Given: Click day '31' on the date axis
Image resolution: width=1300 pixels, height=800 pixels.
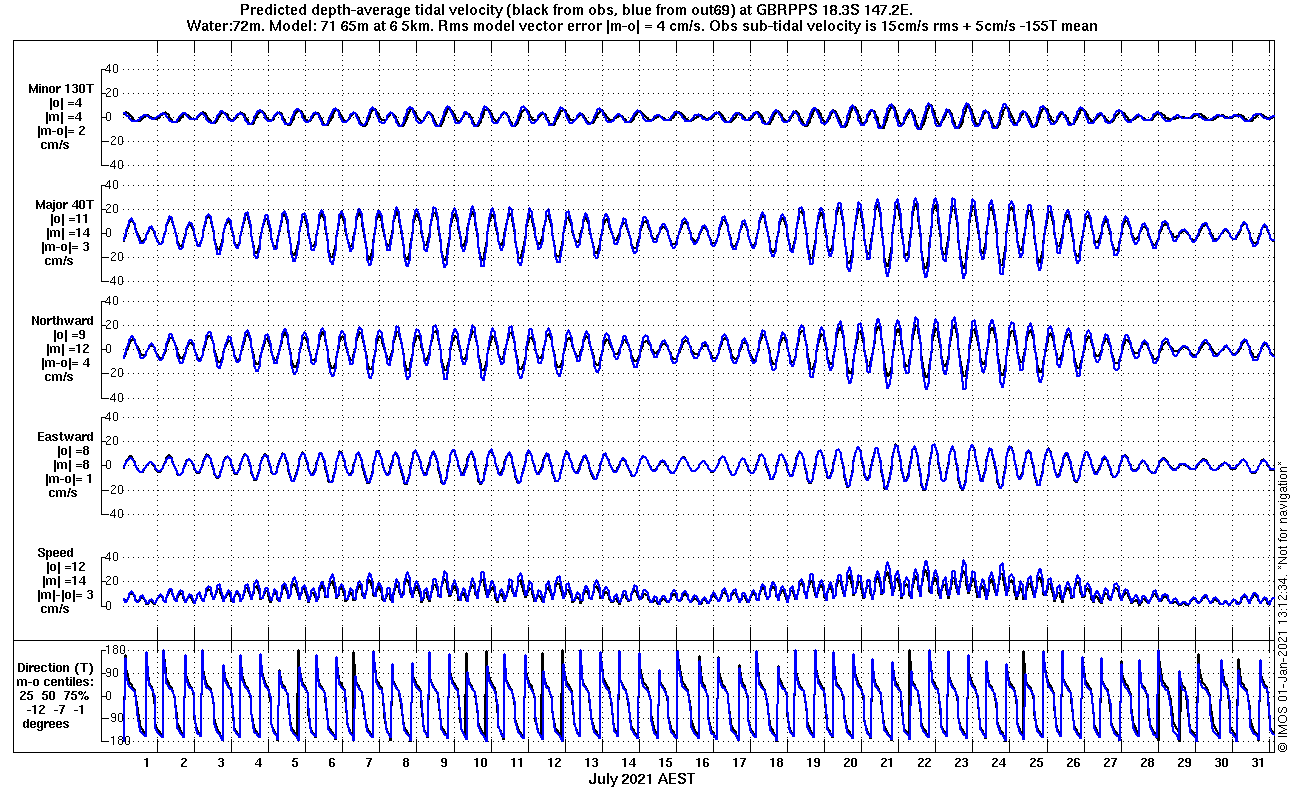Looking at the screenshot, I should pyautogui.click(x=1258, y=762).
